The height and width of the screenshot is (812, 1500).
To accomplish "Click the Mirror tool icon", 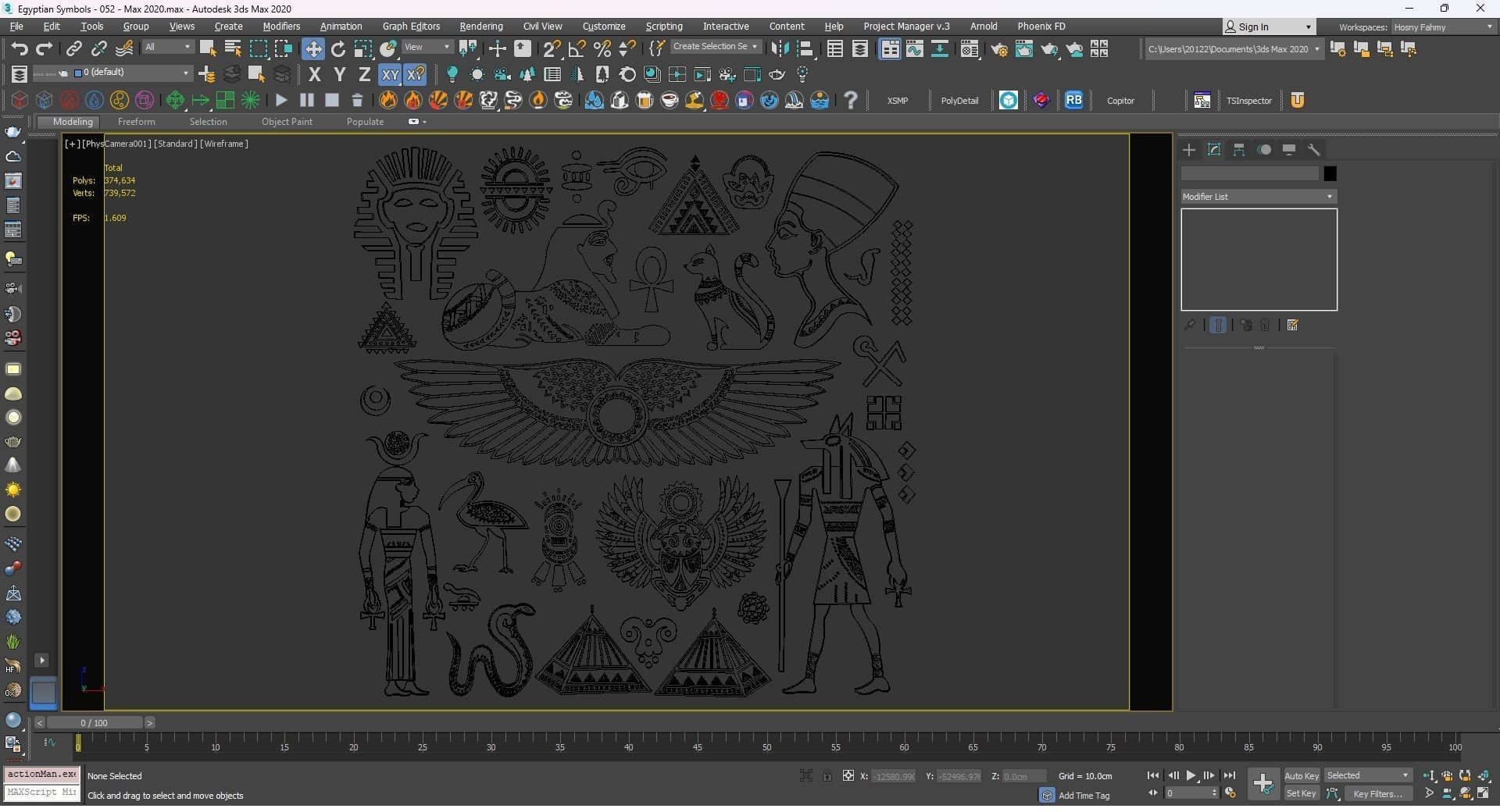I will tap(780, 48).
